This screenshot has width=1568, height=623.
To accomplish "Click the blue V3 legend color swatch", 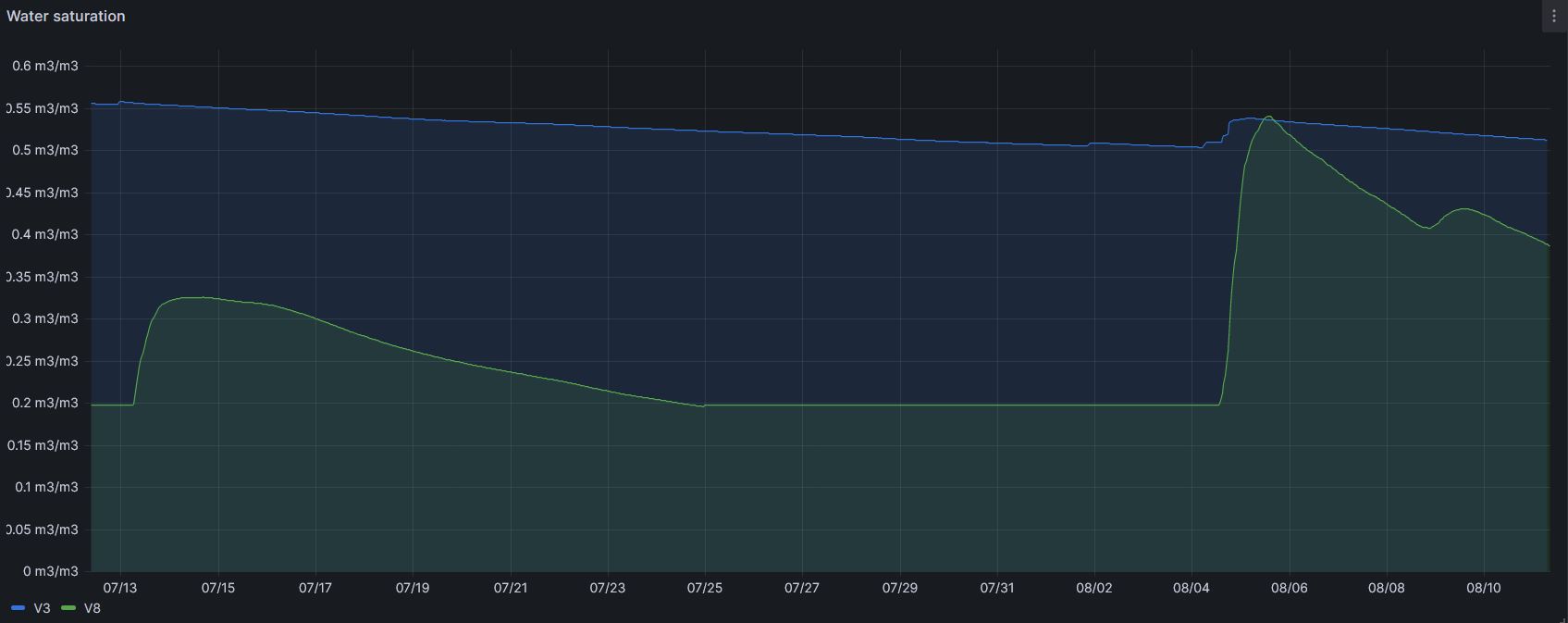I will coord(18,608).
